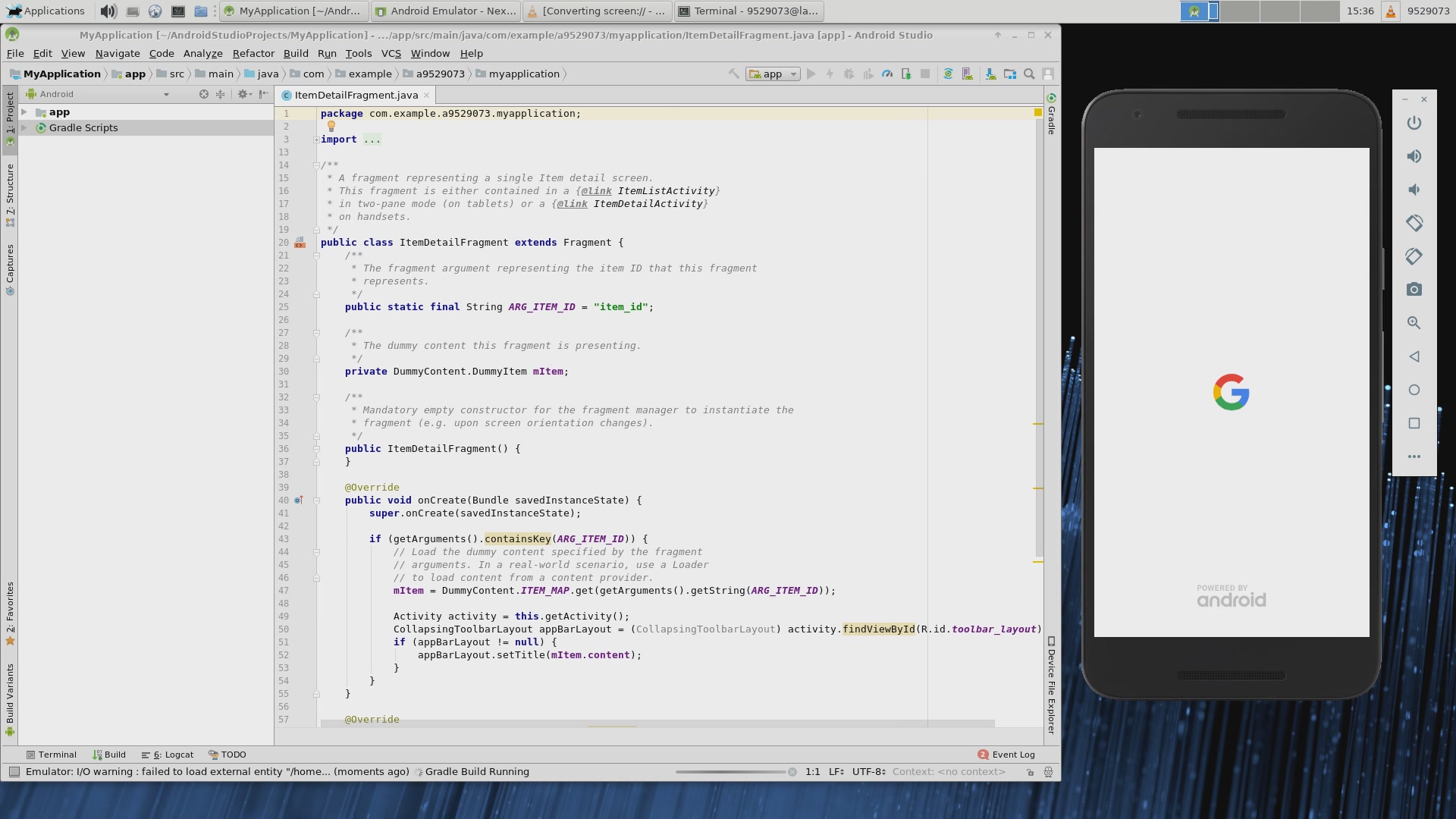The height and width of the screenshot is (819, 1456).
Task: Click Sync Project with Gradle Files icon
Action: (948, 74)
